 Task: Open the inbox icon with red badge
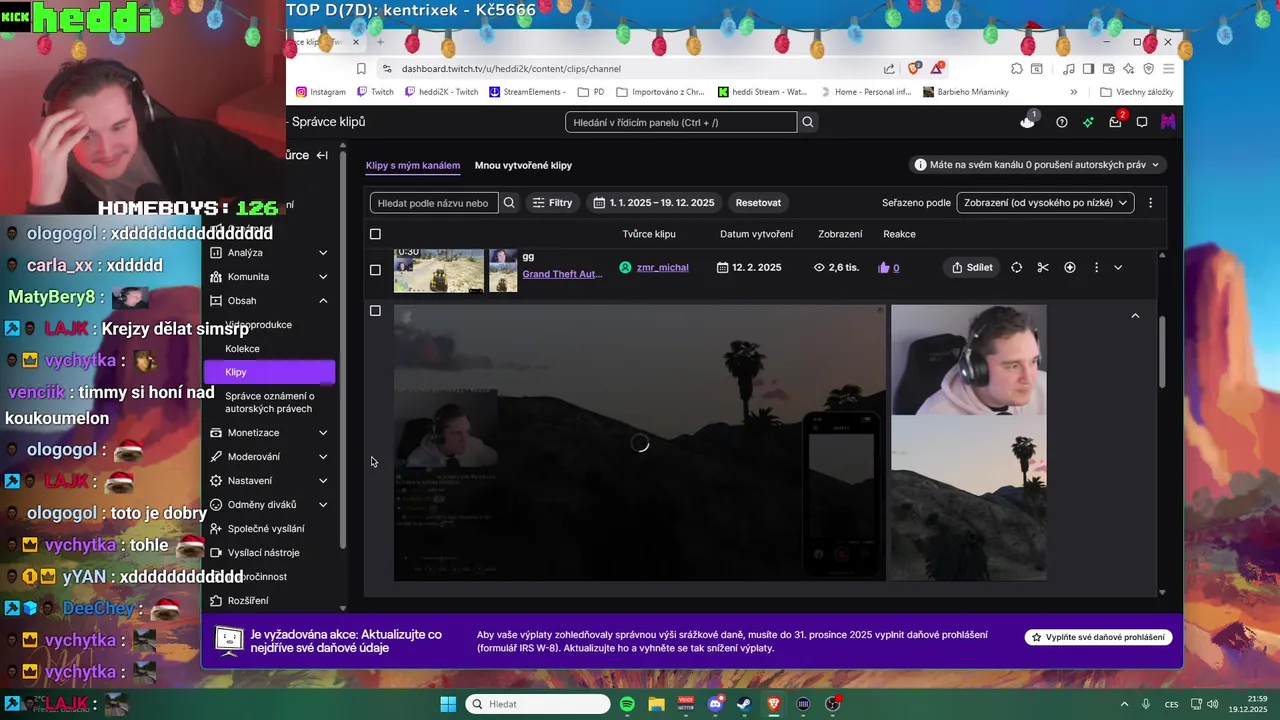[1116, 121]
